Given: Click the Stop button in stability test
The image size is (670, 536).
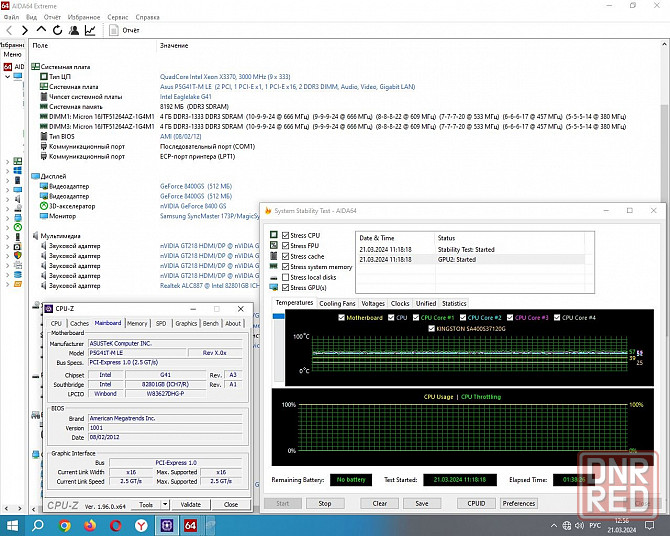Looking at the screenshot, I should pos(325,503).
